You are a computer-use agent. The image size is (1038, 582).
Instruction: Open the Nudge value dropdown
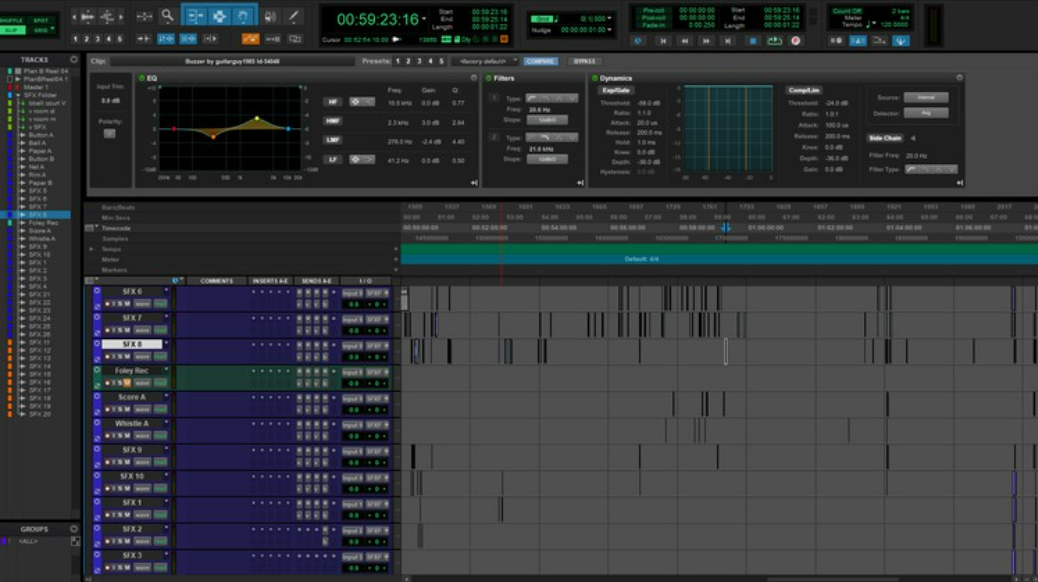click(607, 30)
